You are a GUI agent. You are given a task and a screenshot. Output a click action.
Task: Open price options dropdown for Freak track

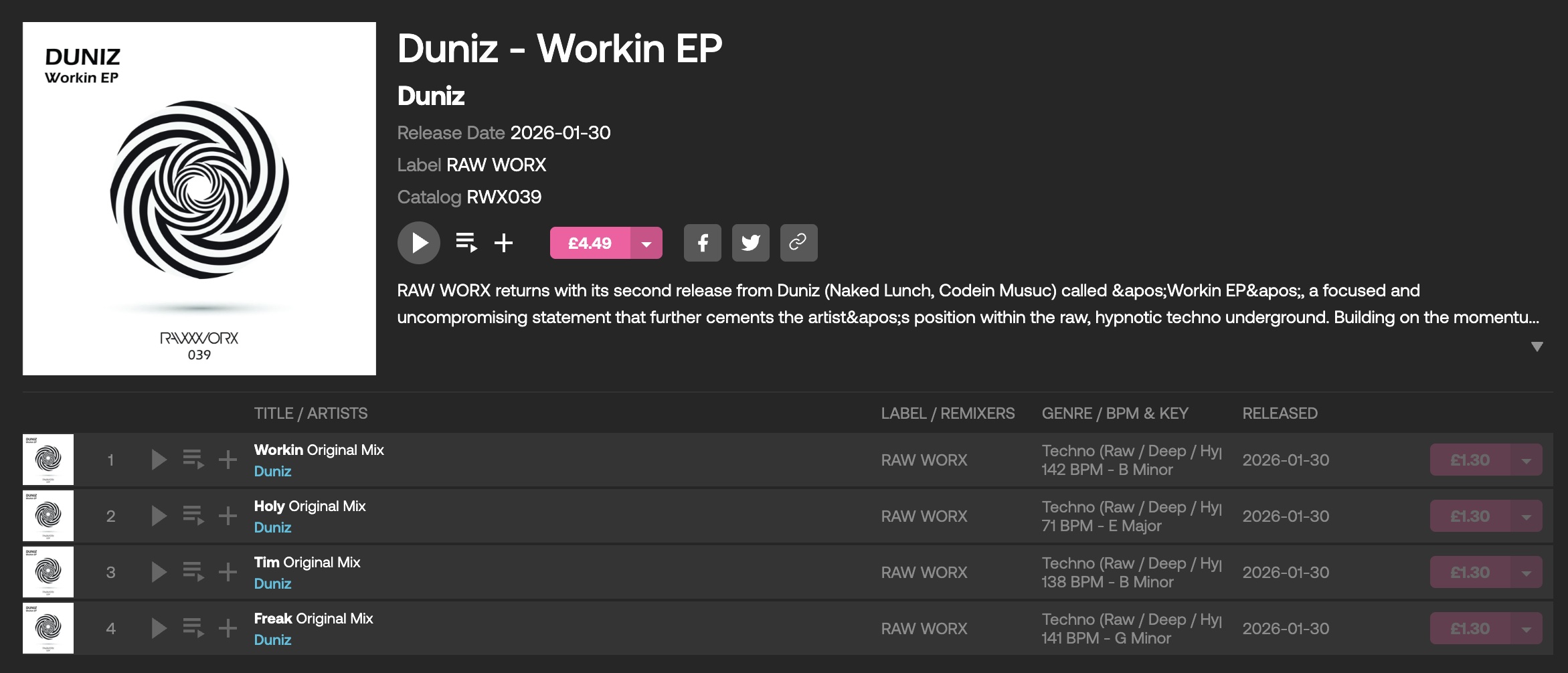click(x=1526, y=629)
